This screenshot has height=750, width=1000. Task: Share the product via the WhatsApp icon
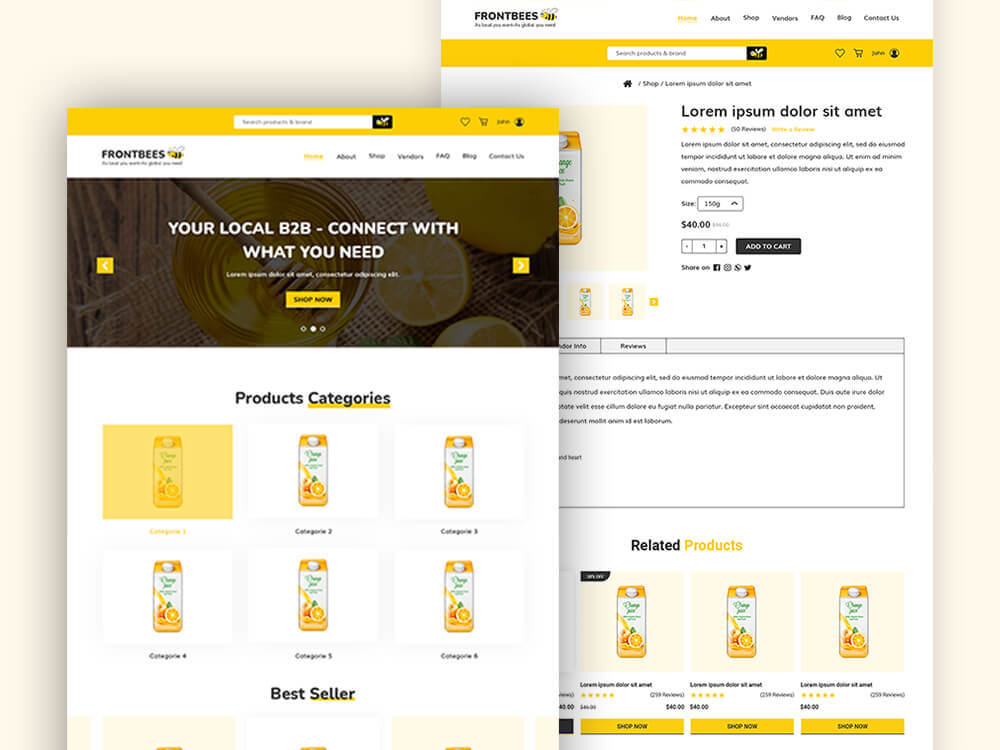[x=737, y=268]
